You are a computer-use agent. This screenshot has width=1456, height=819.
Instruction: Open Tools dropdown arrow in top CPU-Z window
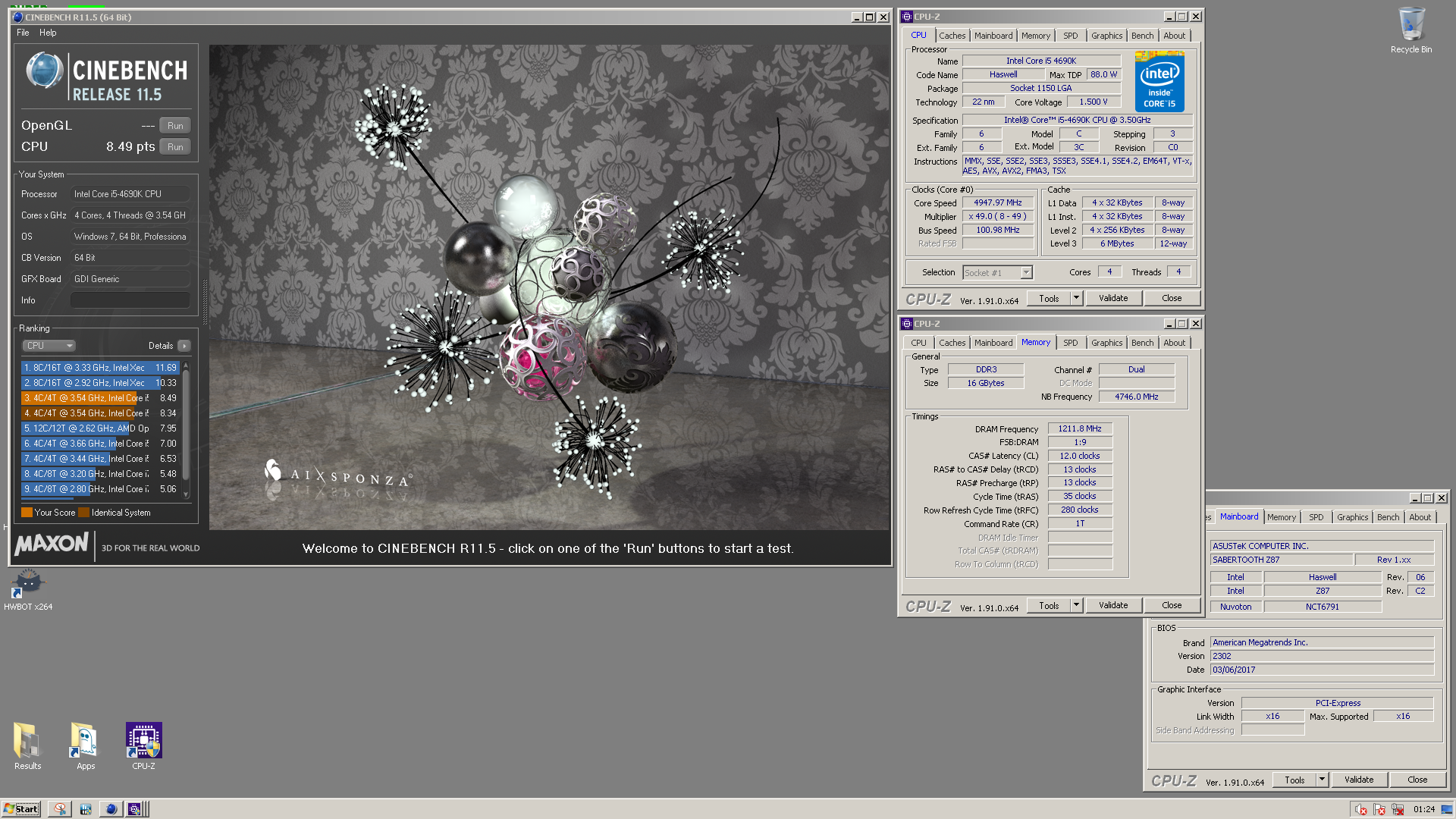1076,298
